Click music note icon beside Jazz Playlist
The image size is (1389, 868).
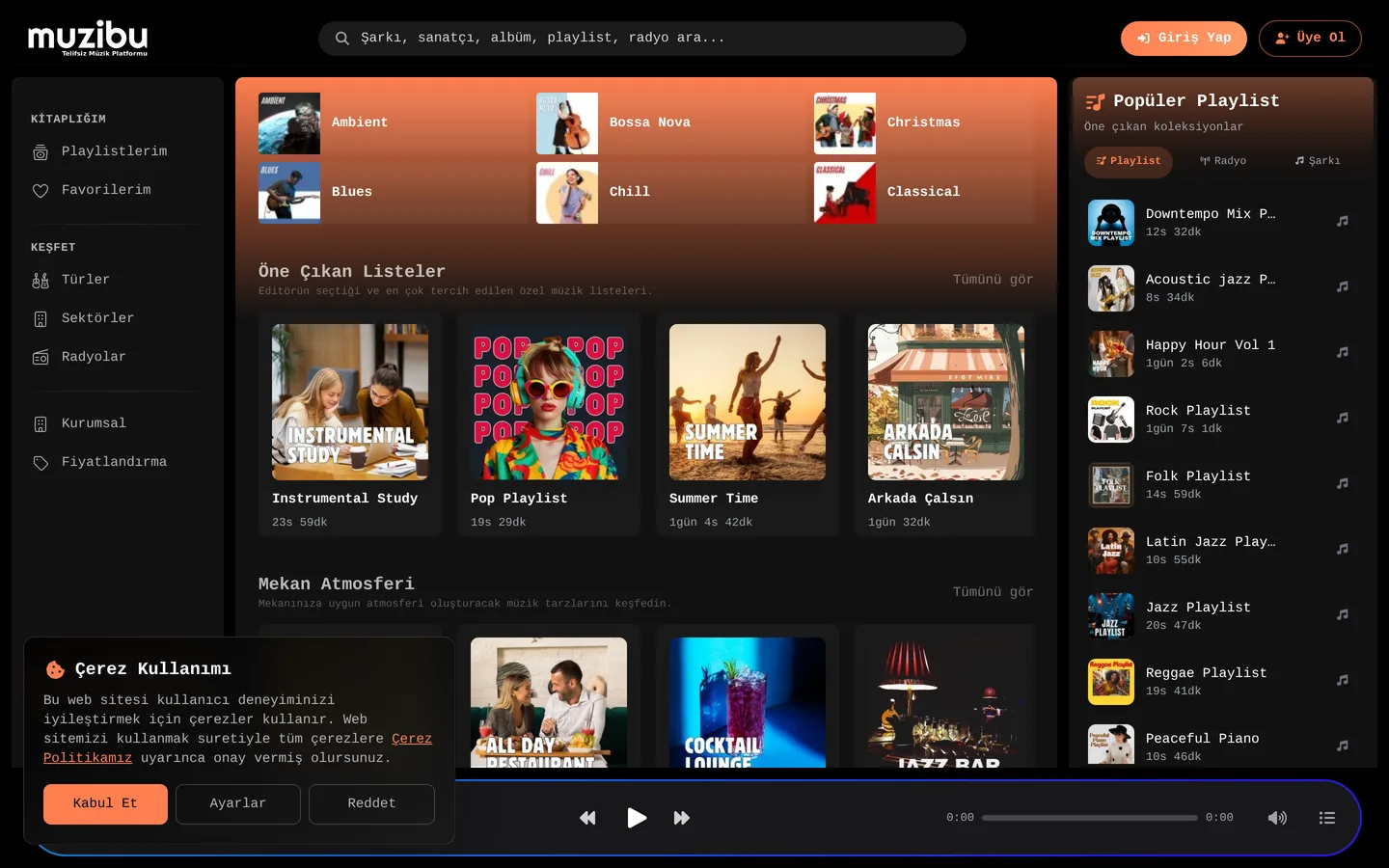click(1343, 614)
